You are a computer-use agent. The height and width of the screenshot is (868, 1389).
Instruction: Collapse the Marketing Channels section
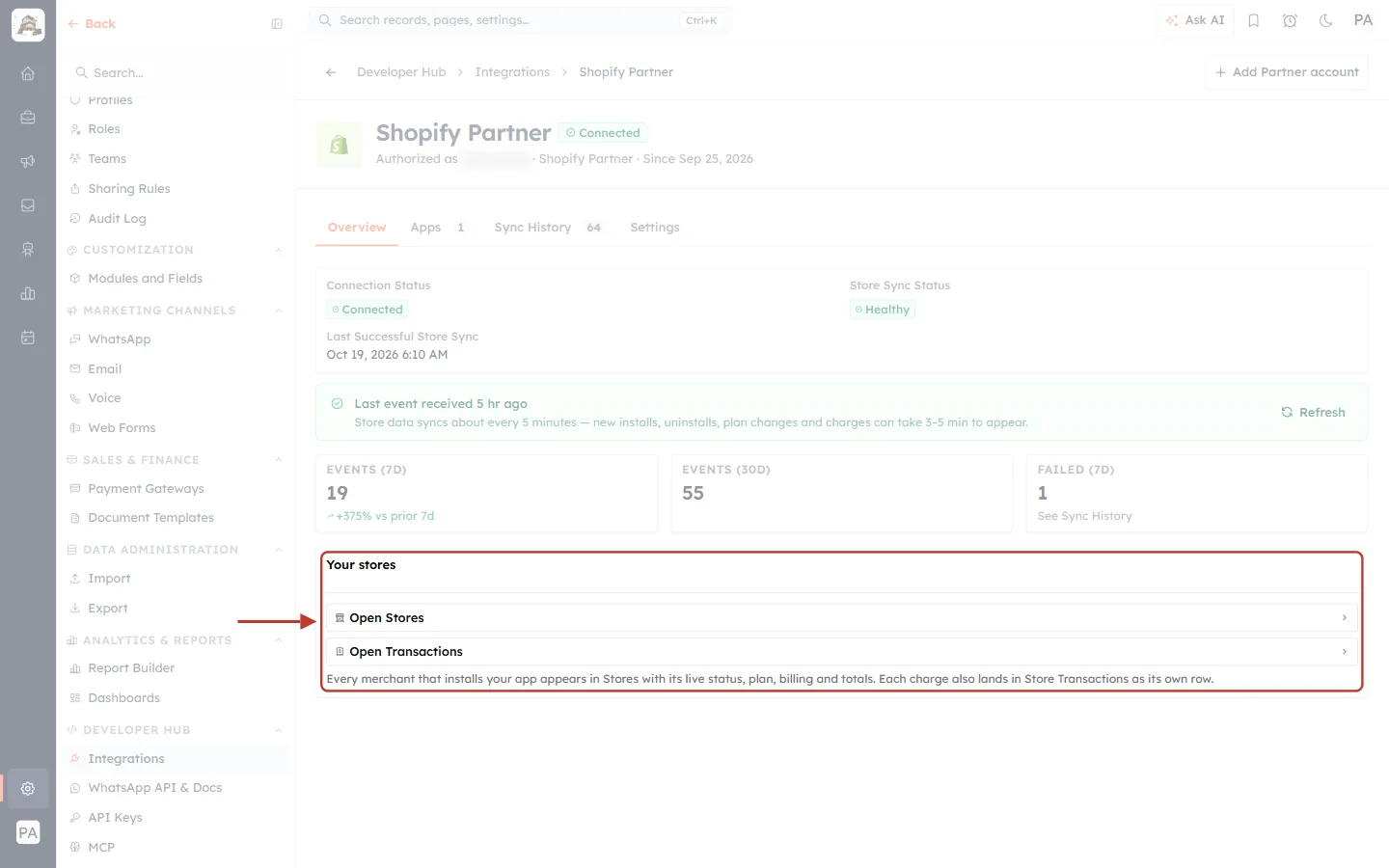click(x=278, y=311)
